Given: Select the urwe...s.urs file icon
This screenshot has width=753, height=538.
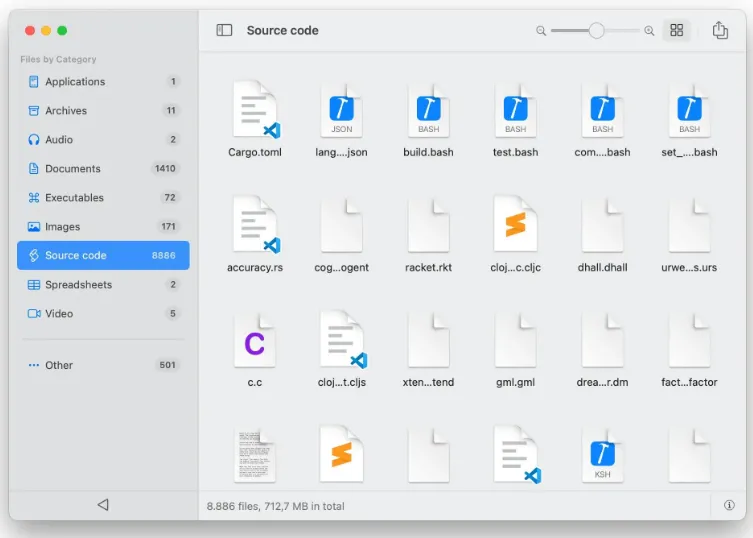Looking at the screenshot, I should coord(689,225).
